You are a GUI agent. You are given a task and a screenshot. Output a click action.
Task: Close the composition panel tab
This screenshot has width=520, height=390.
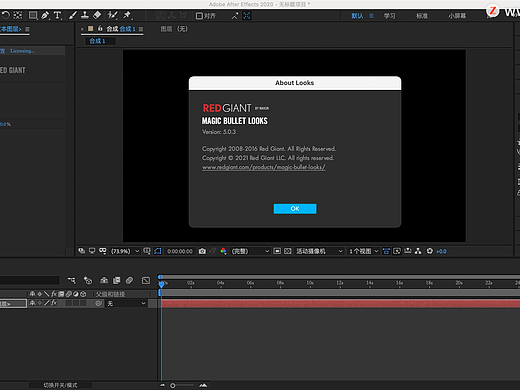click(x=82, y=29)
